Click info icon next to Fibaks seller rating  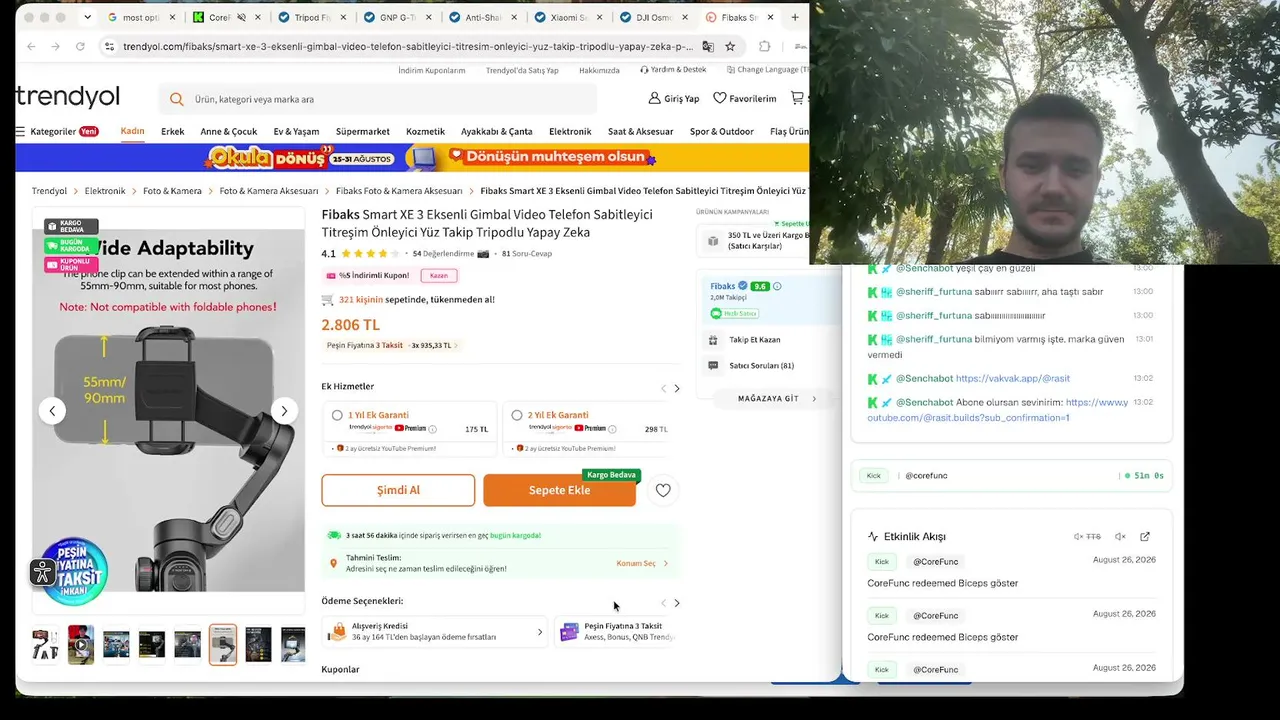pyautogui.click(x=777, y=286)
